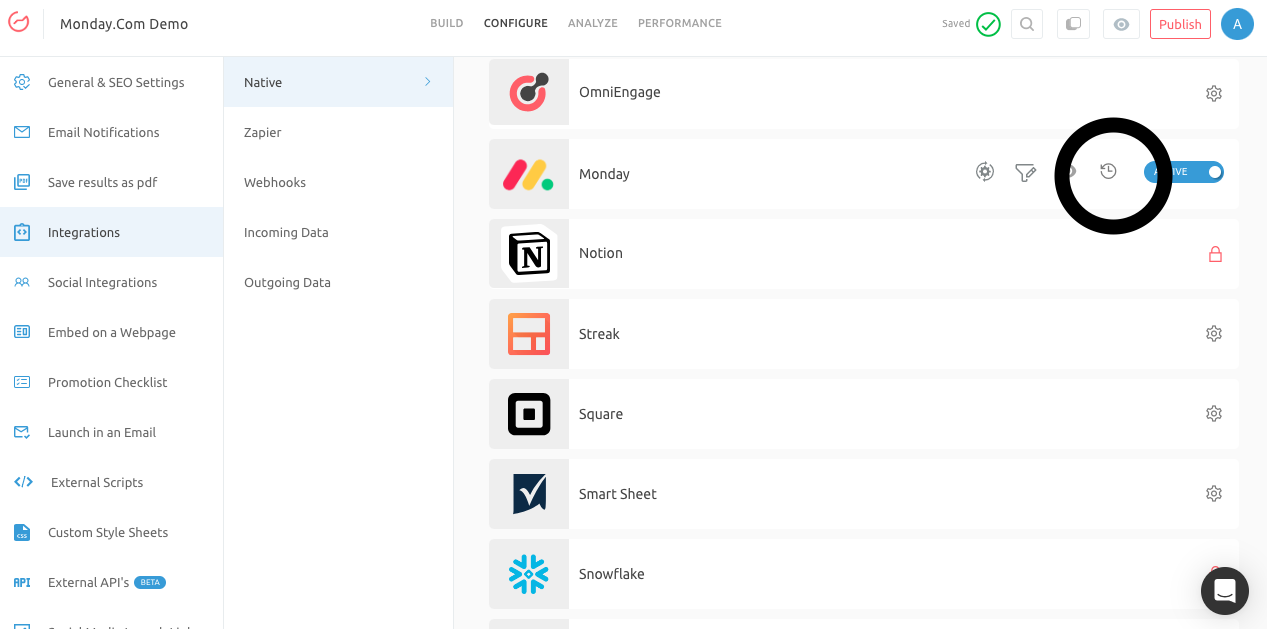The image size is (1267, 629).
Task: Turn off the Monday ACTIVE toggle
Action: (1184, 172)
